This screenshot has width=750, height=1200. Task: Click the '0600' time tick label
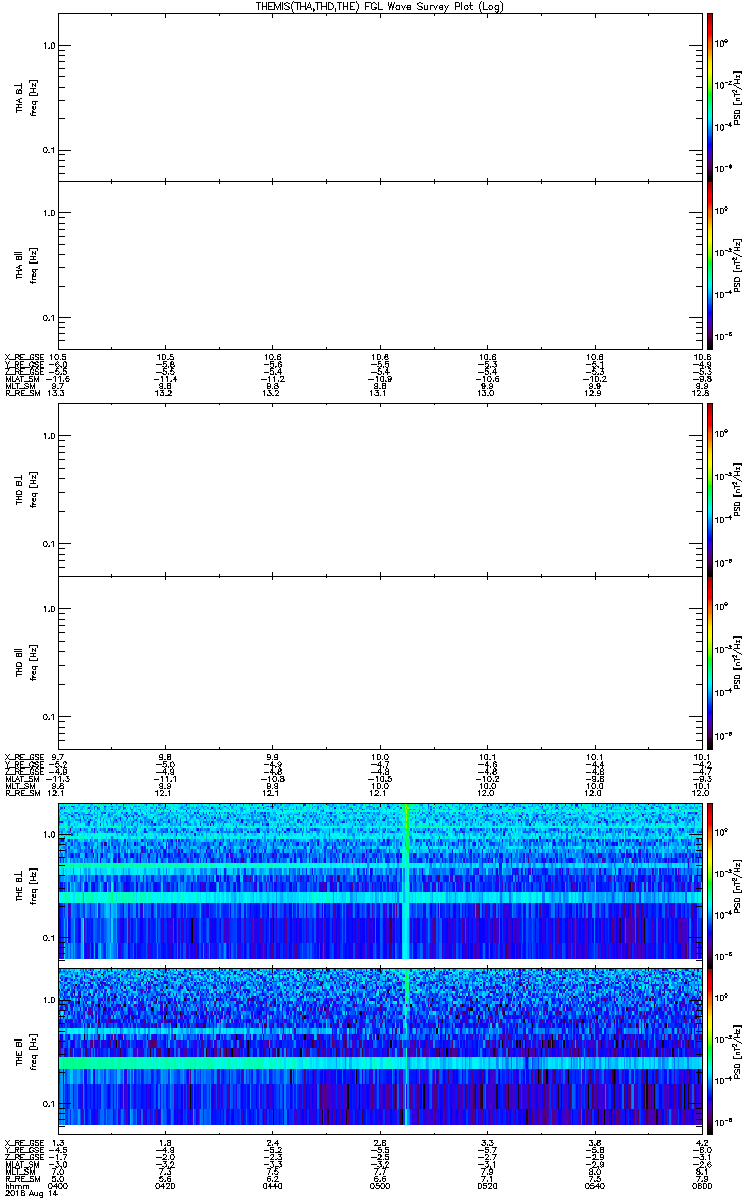[x=701, y=1184]
